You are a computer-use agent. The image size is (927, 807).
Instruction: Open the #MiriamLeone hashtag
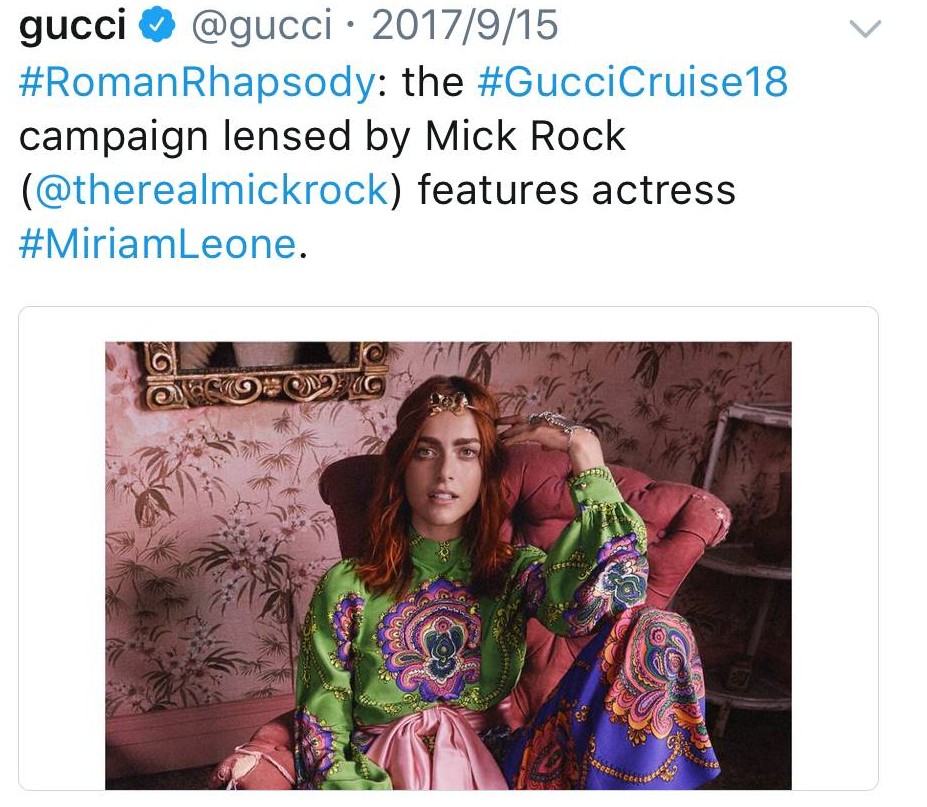pos(158,244)
